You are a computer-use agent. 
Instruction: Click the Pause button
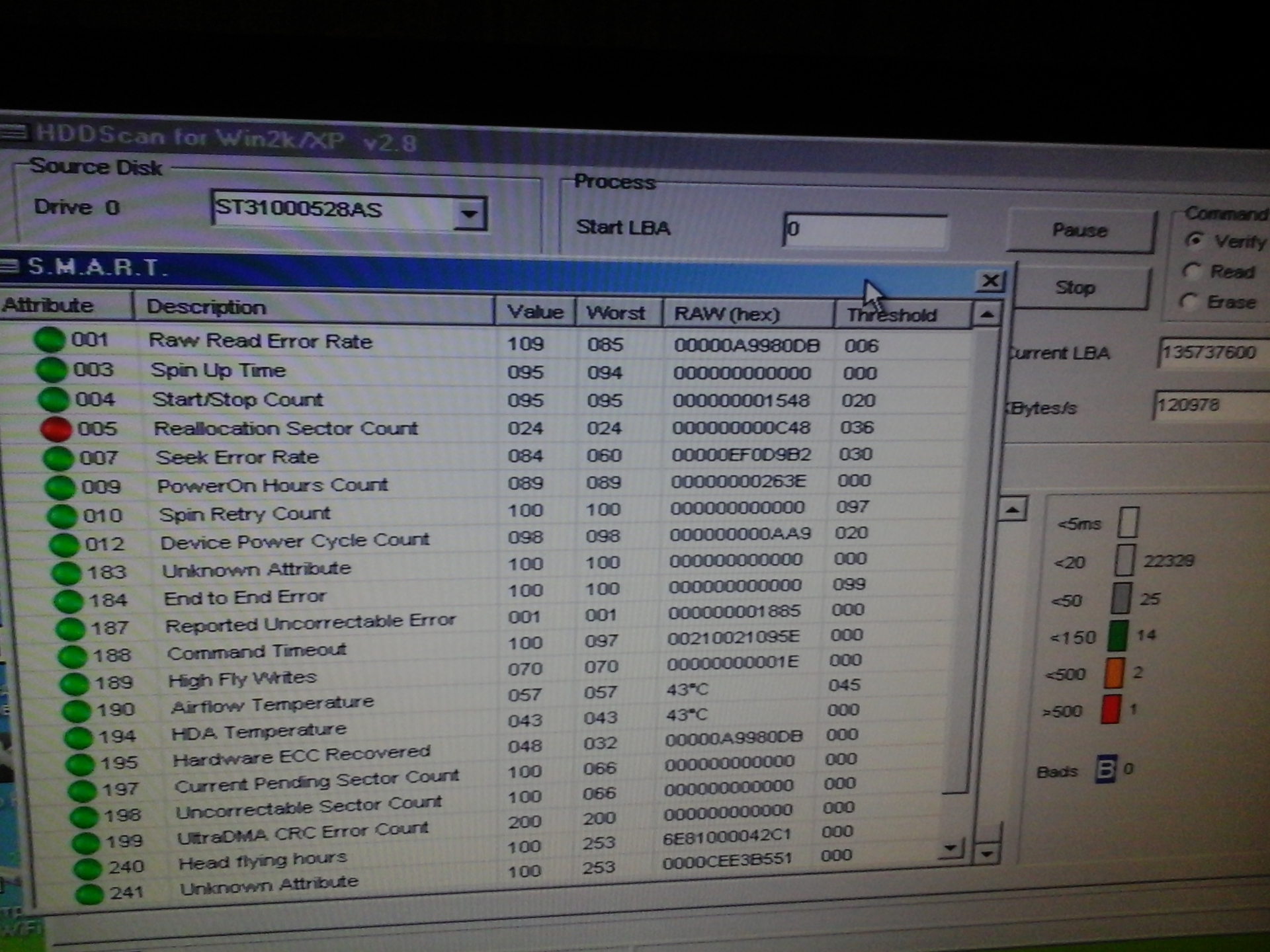coord(1080,231)
